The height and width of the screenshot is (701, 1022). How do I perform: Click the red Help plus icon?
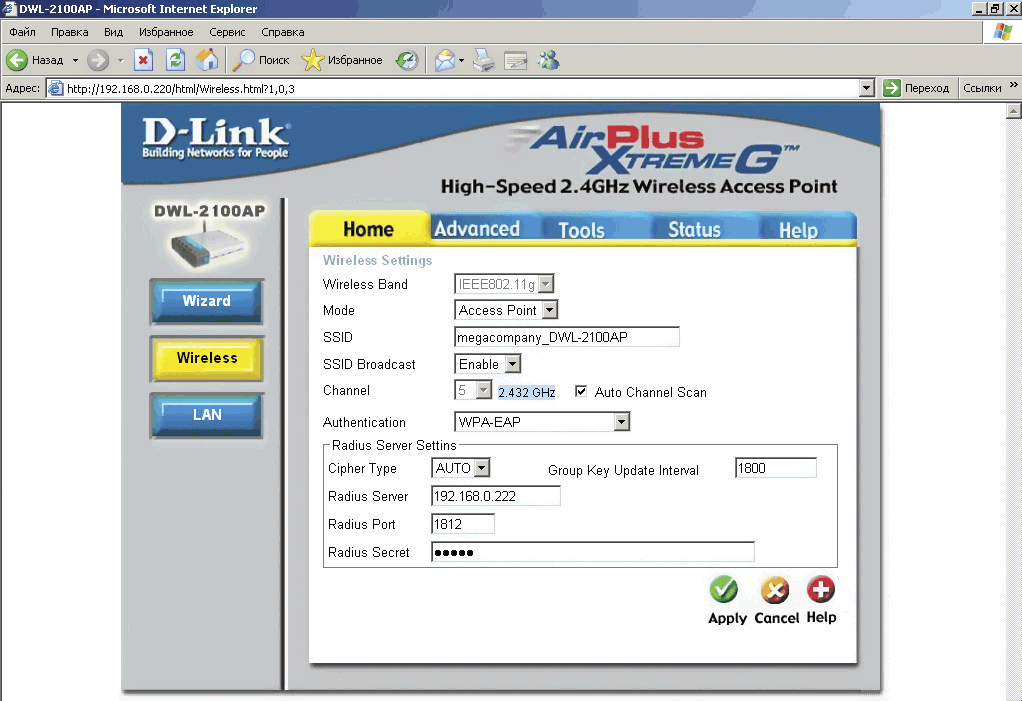coord(821,590)
